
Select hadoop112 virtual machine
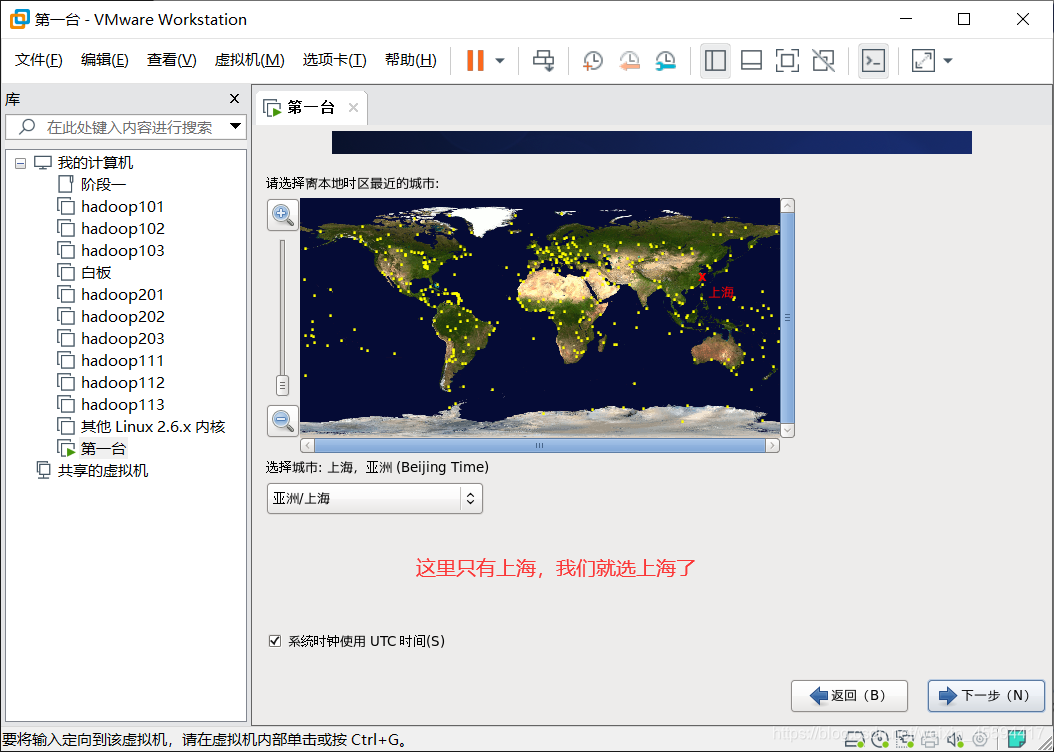coord(122,382)
